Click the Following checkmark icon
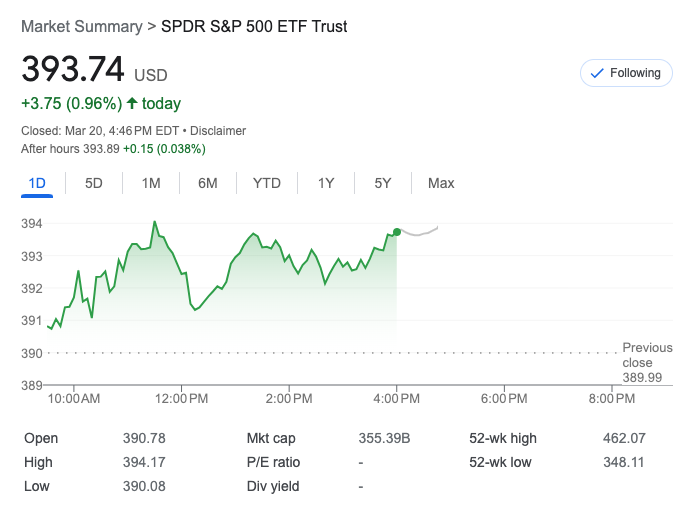Viewport: 695px width, 507px height. click(597, 73)
